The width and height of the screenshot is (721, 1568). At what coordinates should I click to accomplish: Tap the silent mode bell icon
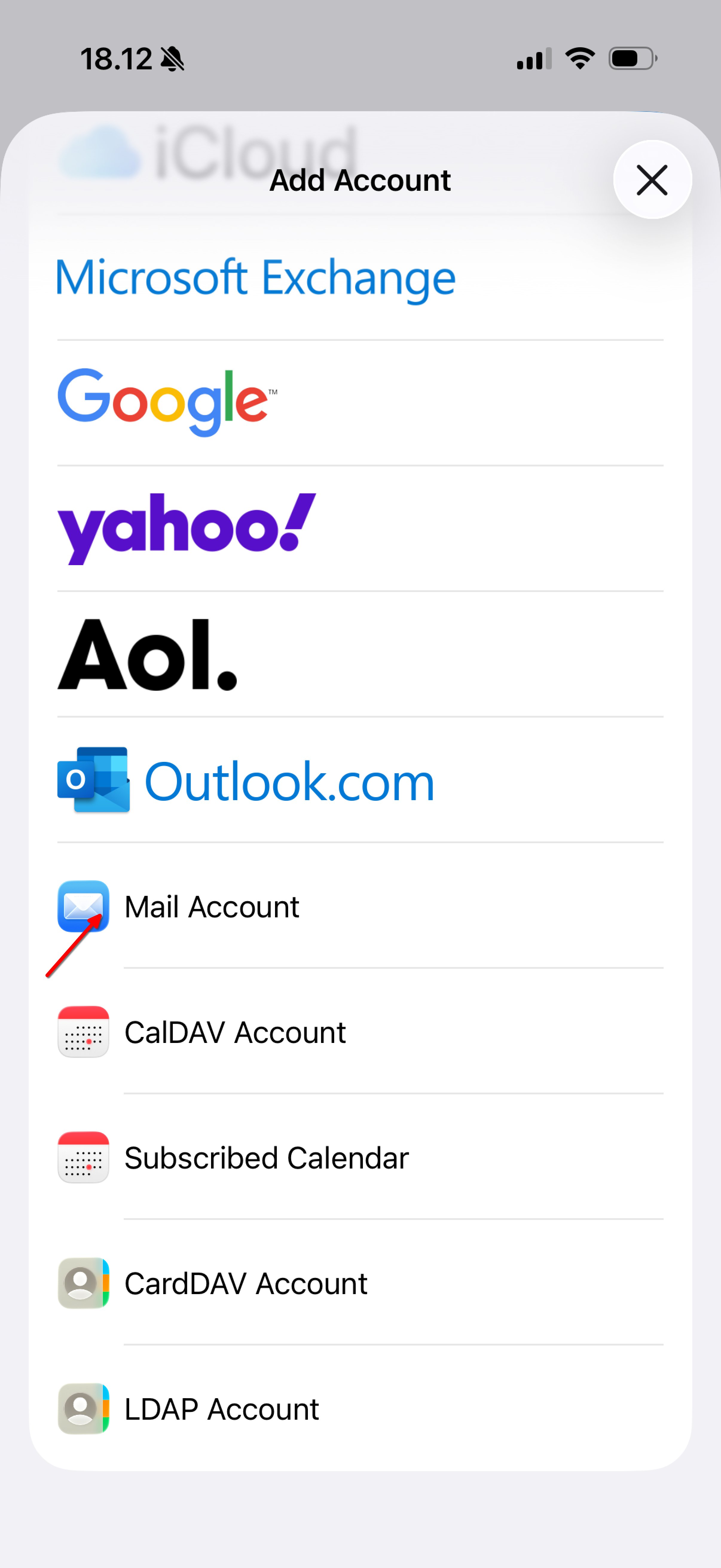pyautogui.click(x=173, y=59)
